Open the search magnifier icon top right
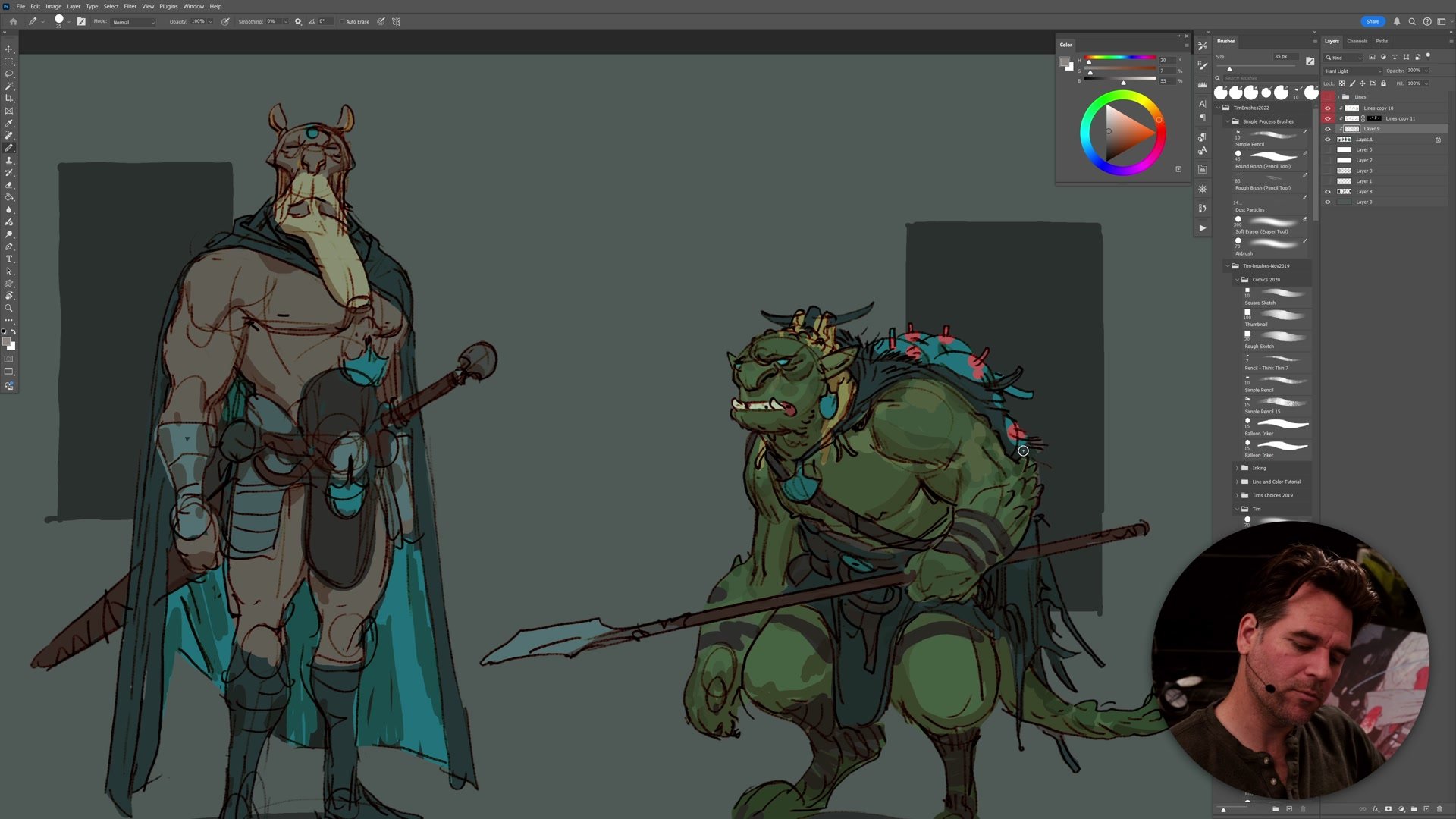This screenshot has height=819, width=1456. pos(1412,21)
